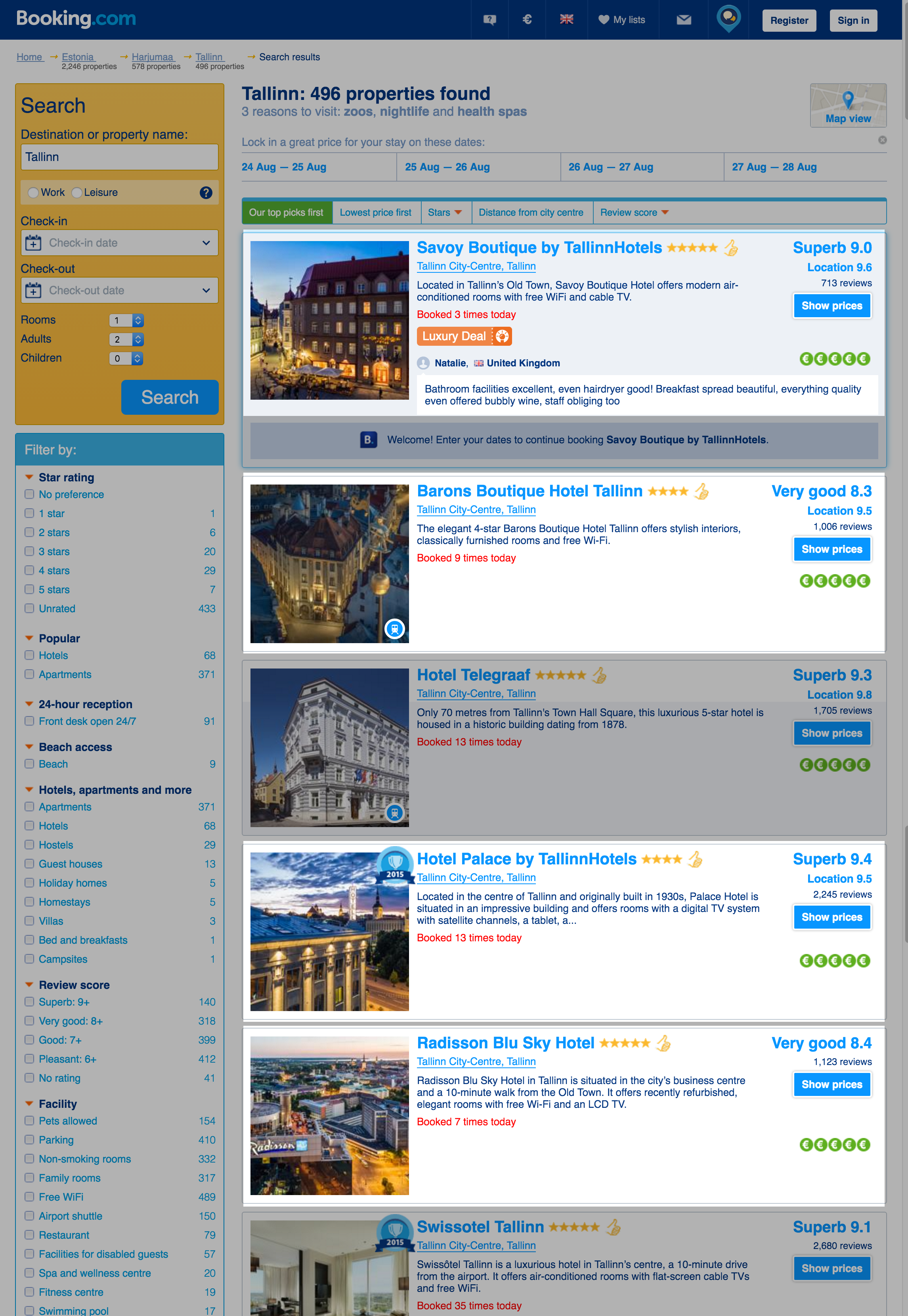Select the Leisure radio button

click(x=77, y=193)
